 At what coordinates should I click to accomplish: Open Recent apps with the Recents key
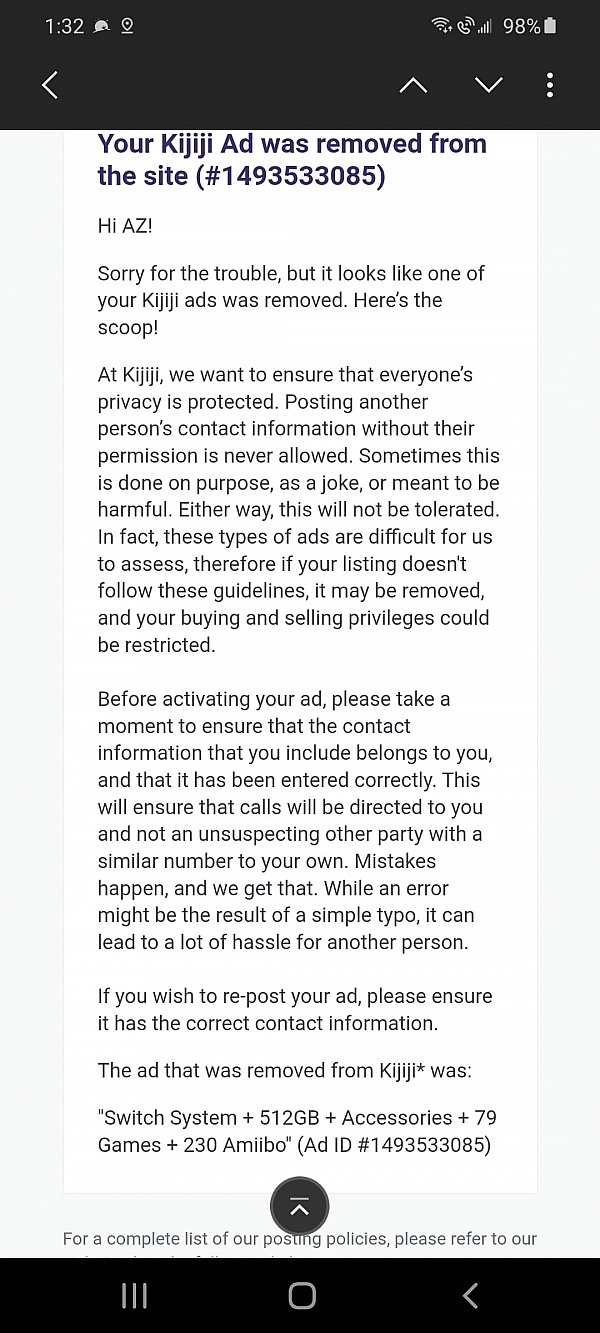(x=133, y=1295)
